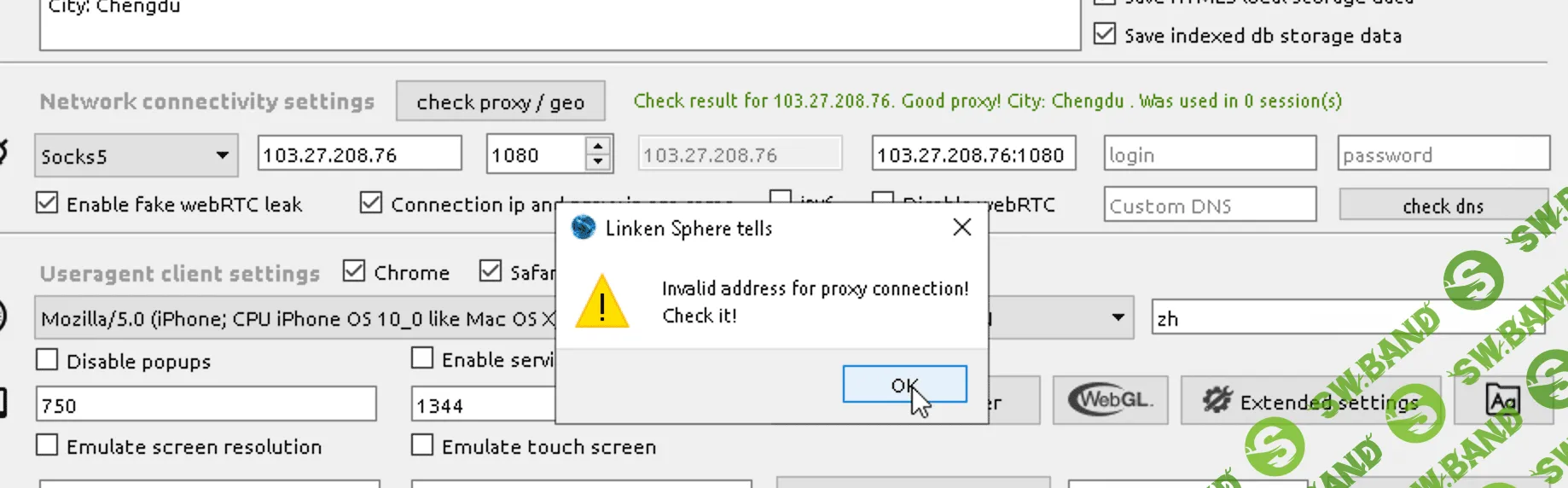Click OK in the warning dialog
The height and width of the screenshot is (488, 1568).
(904, 385)
